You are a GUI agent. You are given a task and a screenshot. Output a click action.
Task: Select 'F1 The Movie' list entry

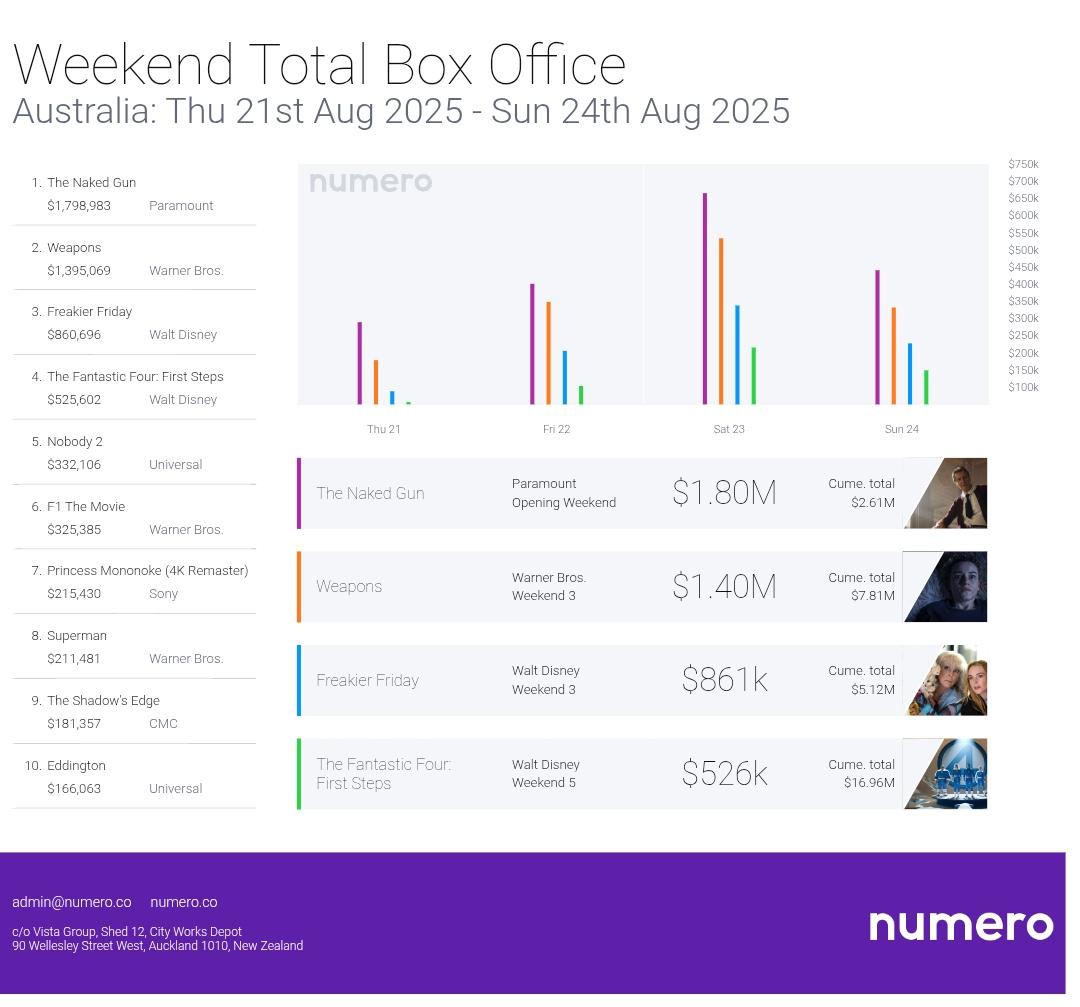tap(86, 506)
